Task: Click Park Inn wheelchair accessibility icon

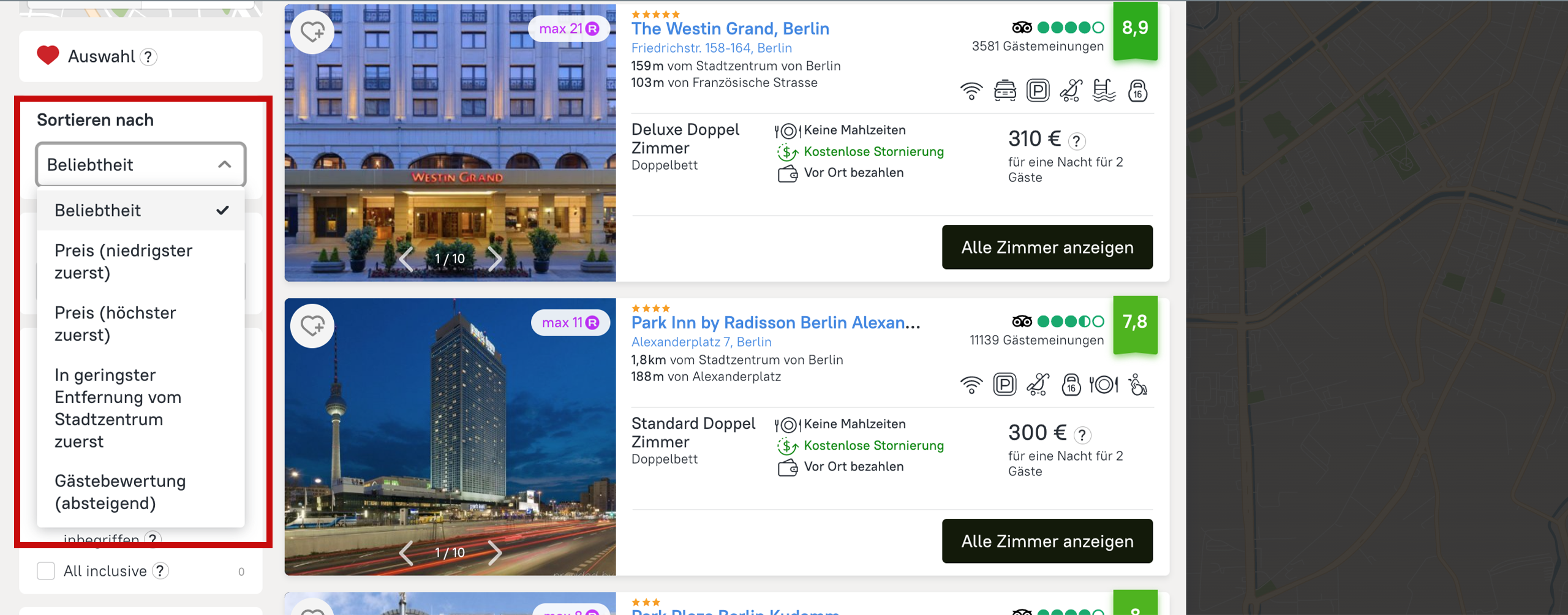Action: coord(1138,385)
